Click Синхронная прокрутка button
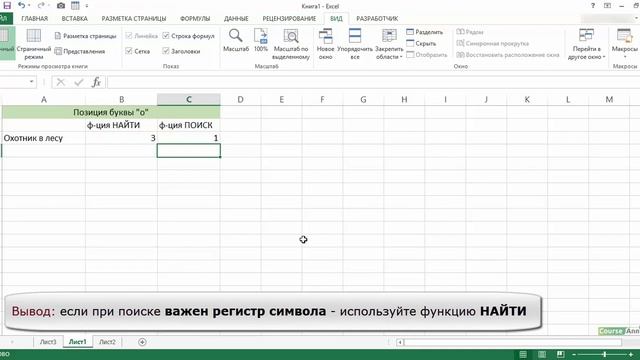Screen dimensions: 640x360 (493, 43)
